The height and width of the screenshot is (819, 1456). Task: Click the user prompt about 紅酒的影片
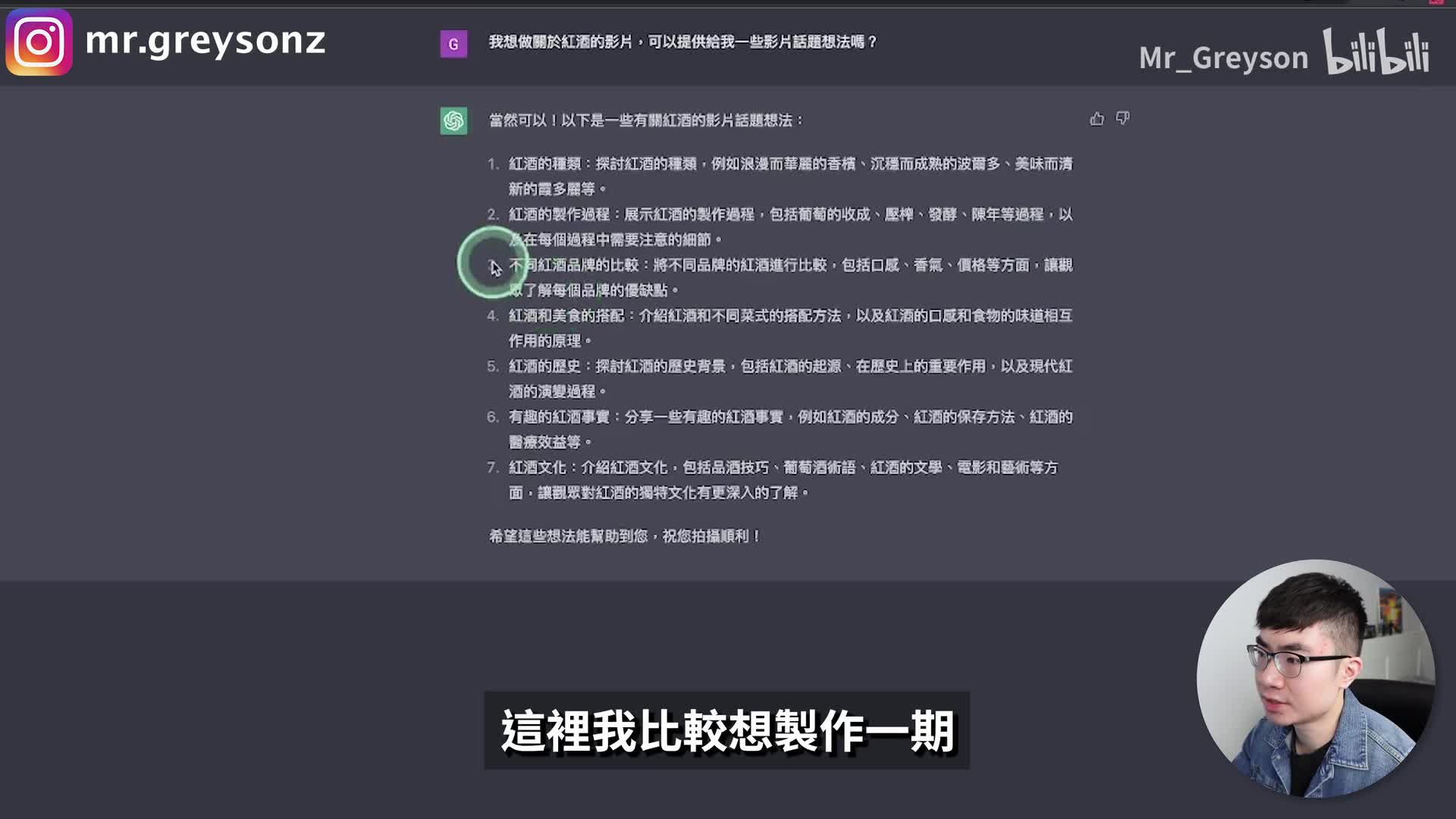[x=682, y=42]
